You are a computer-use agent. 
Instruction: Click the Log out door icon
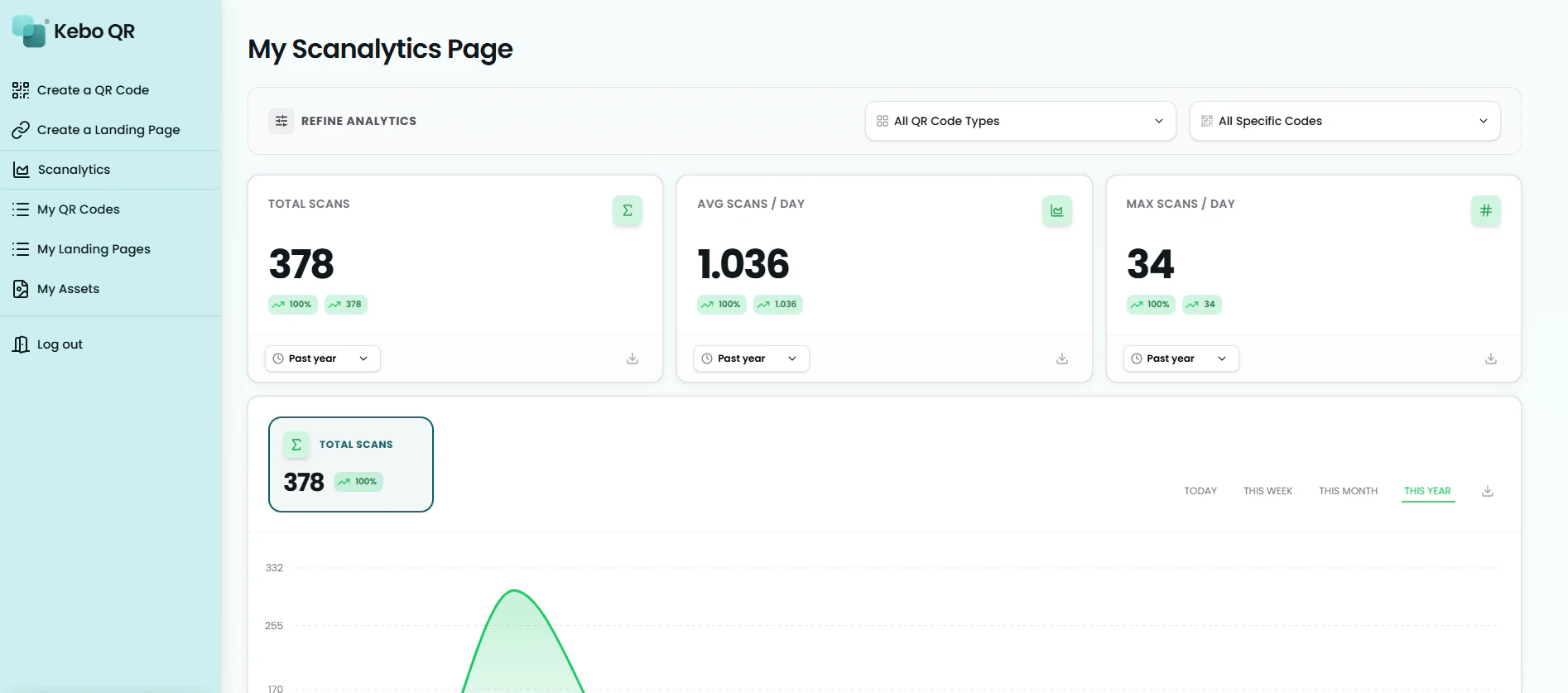[21, 344]
